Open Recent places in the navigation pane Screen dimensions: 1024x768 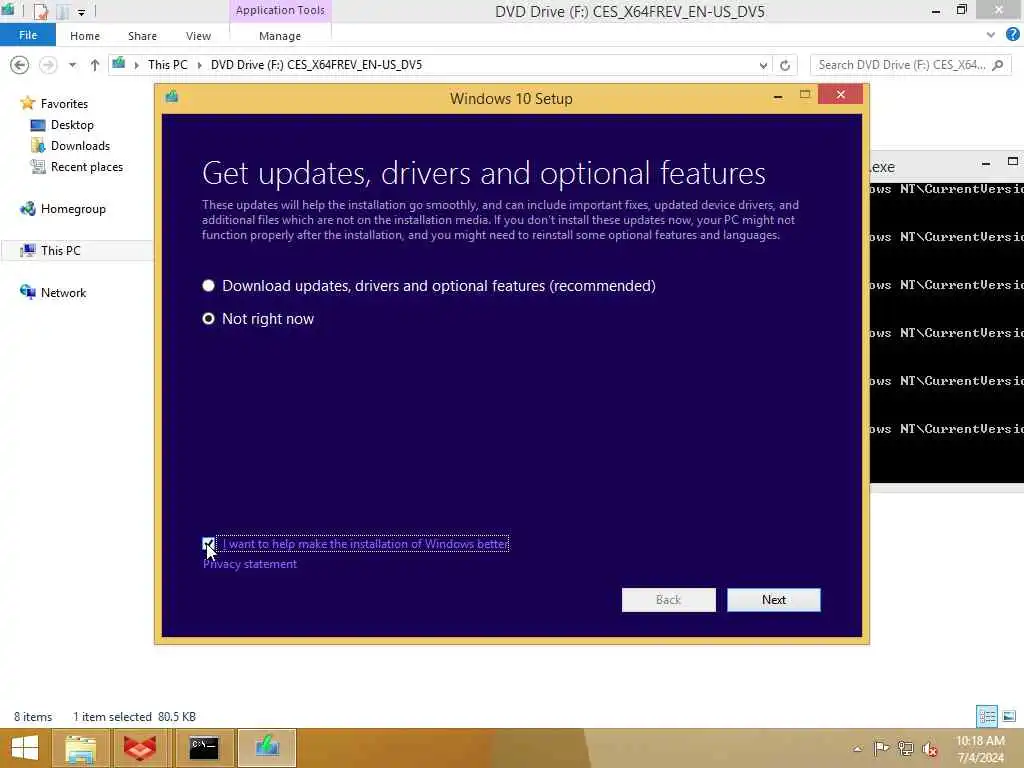[87, 167]
